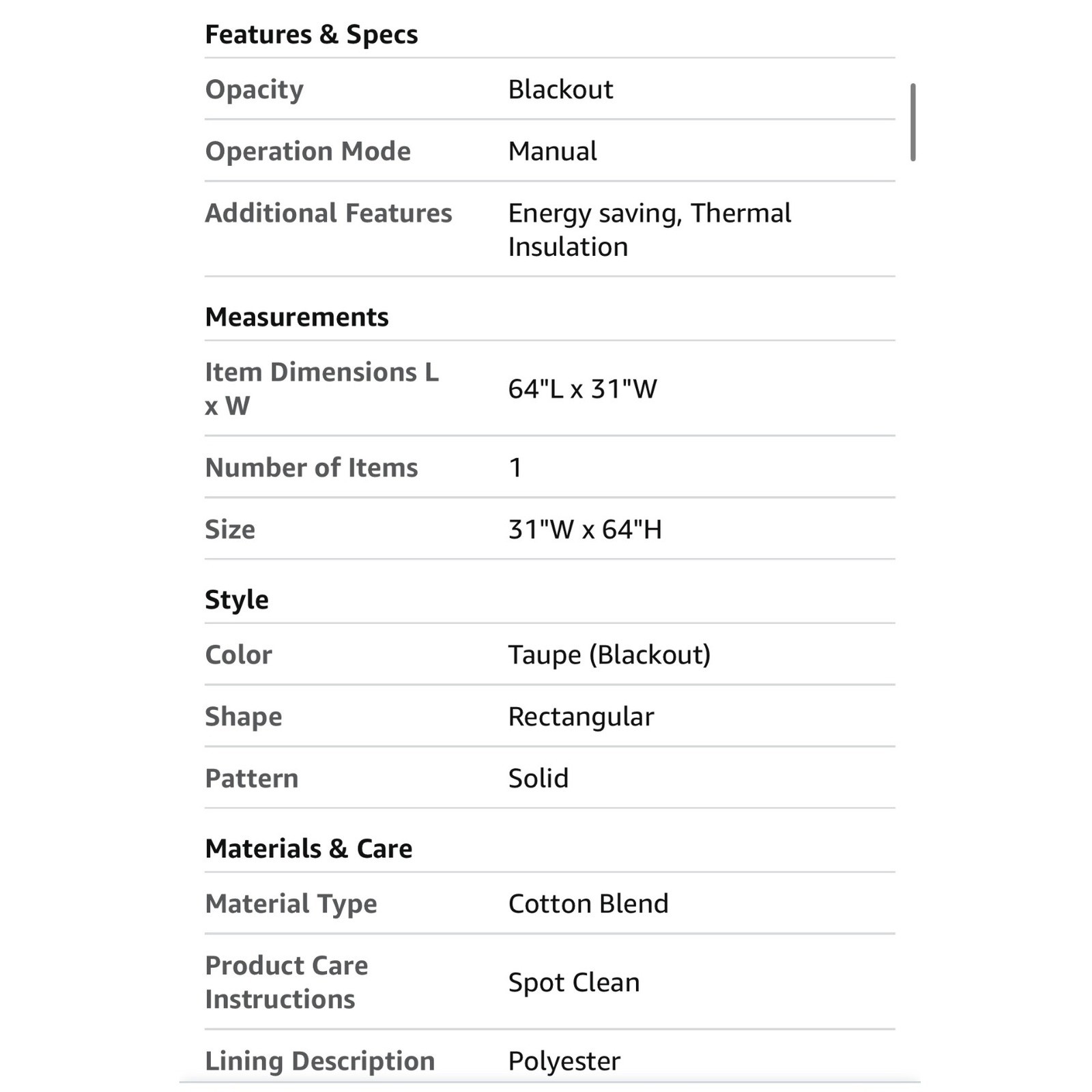Click the Rectangular shape value

tap(581, 717)
